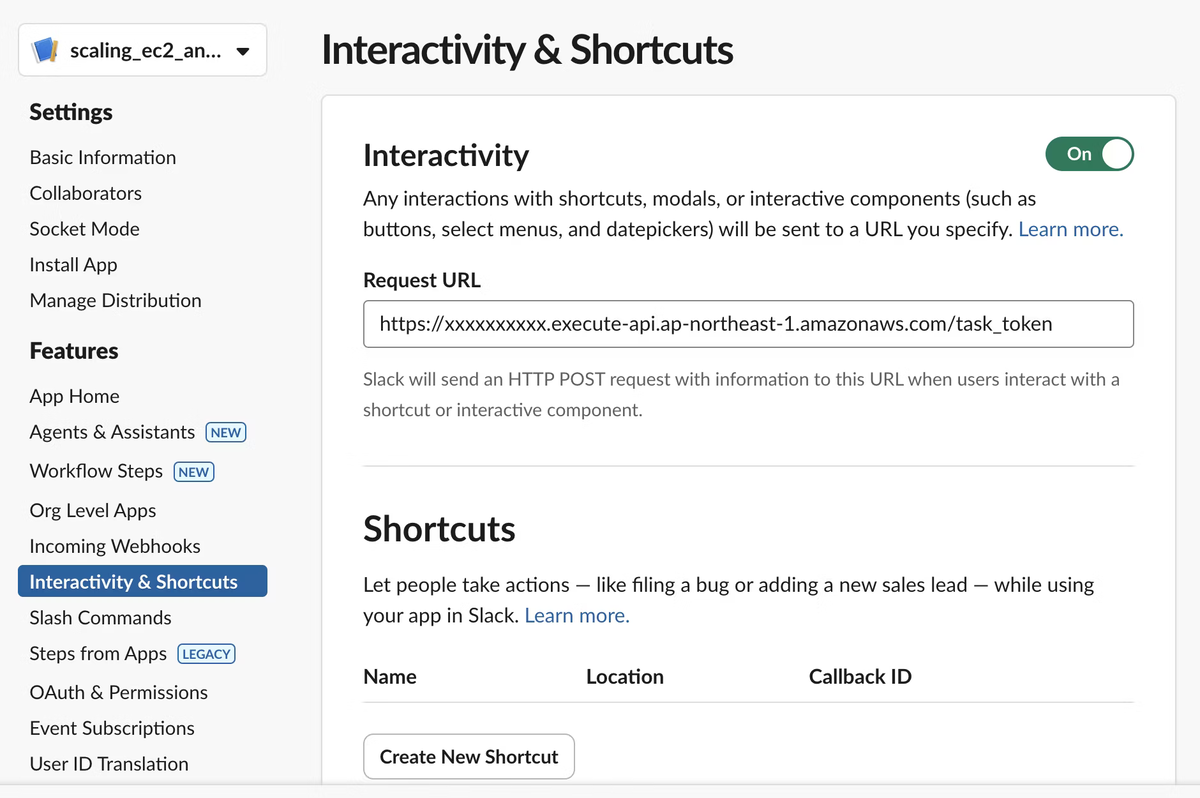Click the Name column header

[390, 677]
